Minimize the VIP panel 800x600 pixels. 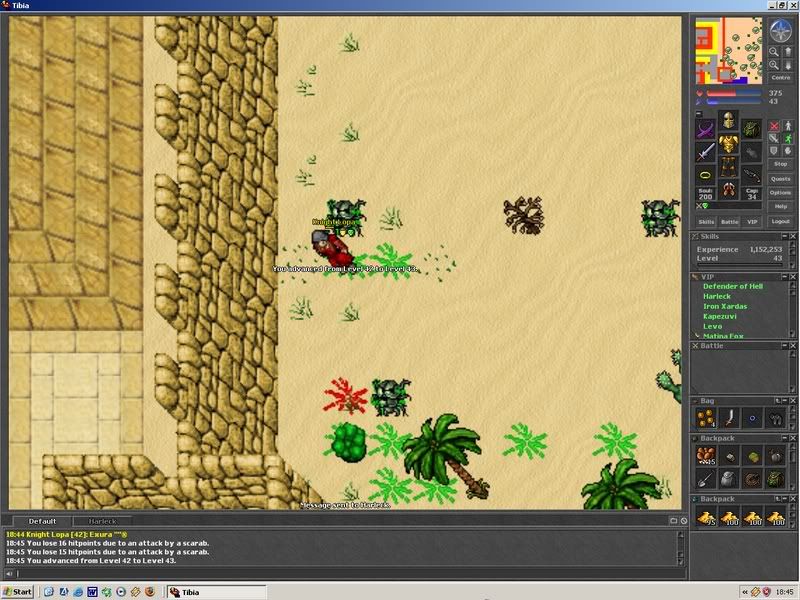785,277
